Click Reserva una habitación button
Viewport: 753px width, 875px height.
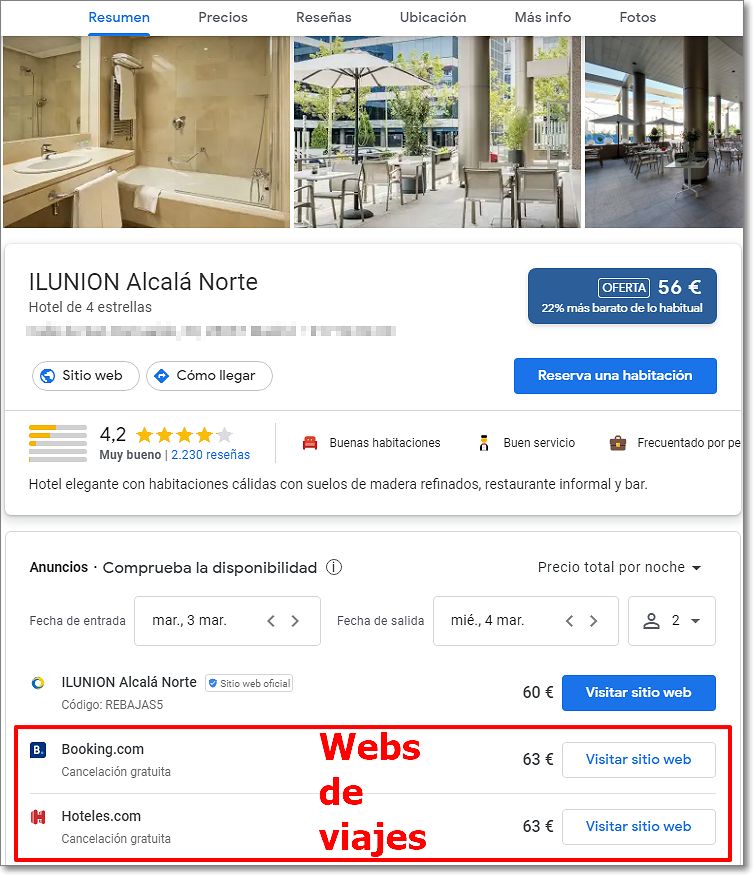point(615,376)
